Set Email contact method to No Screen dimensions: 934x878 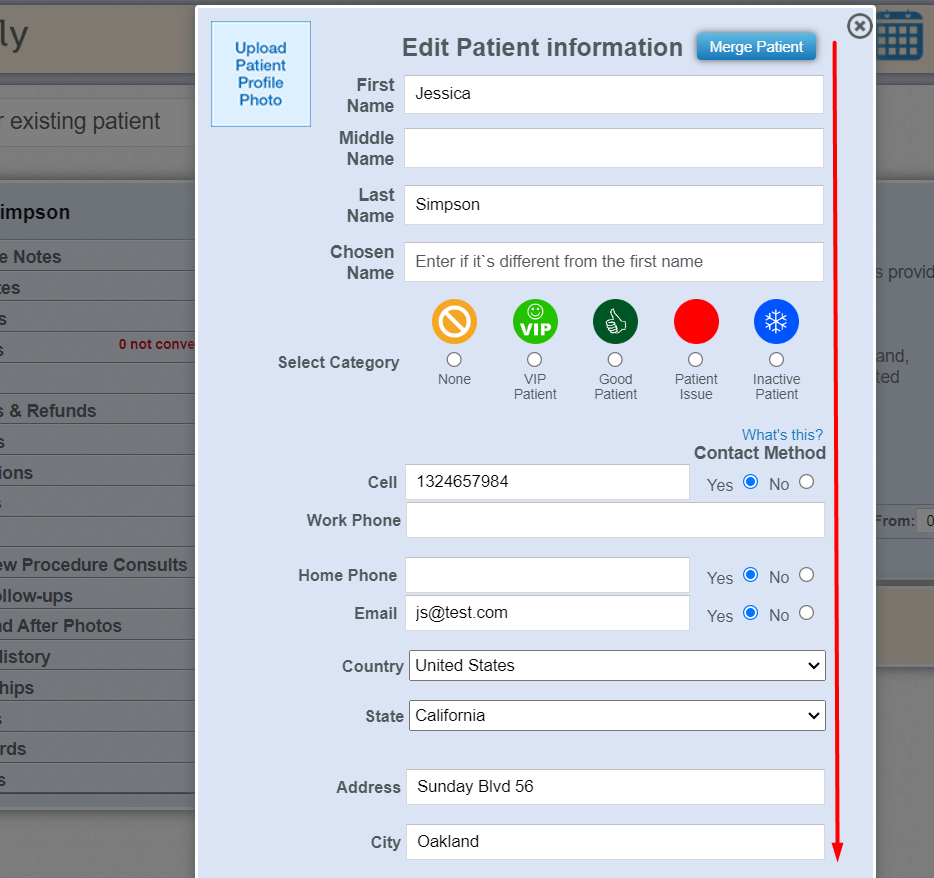(806, 612)
